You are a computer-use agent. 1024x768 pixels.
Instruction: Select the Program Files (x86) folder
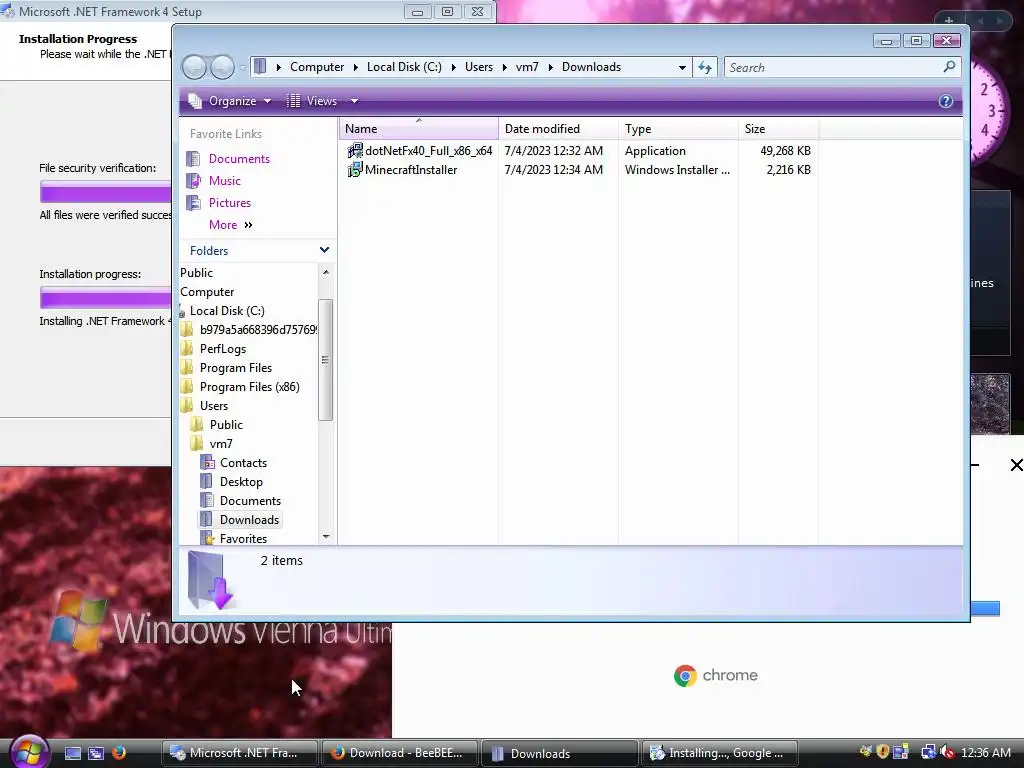click(x=249, y=387)
